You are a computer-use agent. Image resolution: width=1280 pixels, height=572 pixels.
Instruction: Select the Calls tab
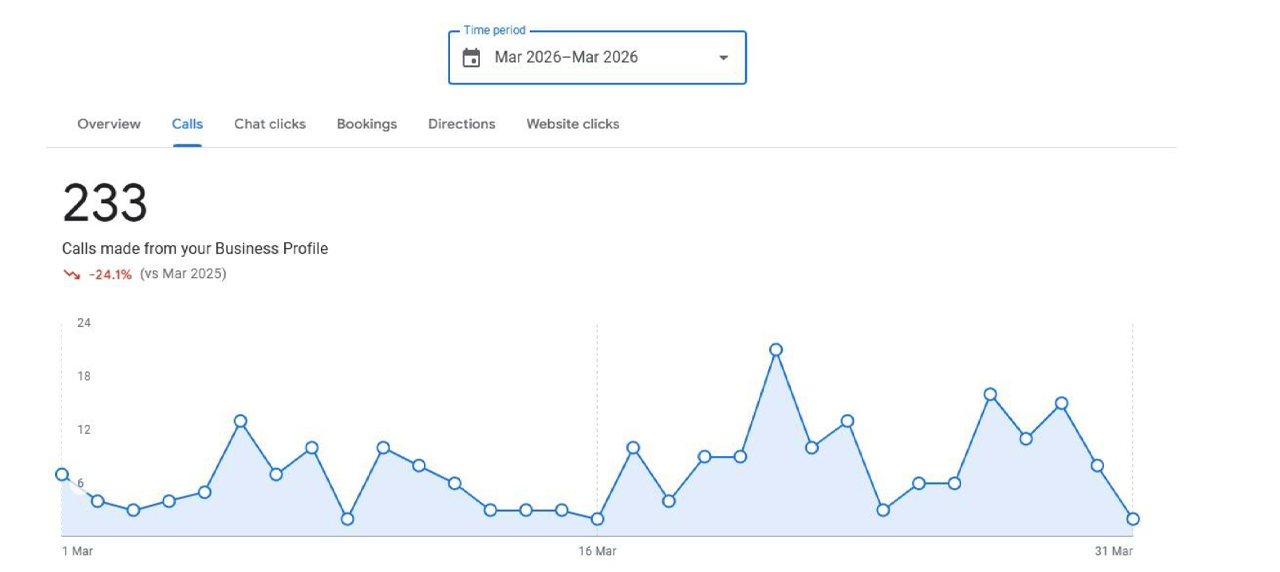pyautogui.click(x=187, y=124)
